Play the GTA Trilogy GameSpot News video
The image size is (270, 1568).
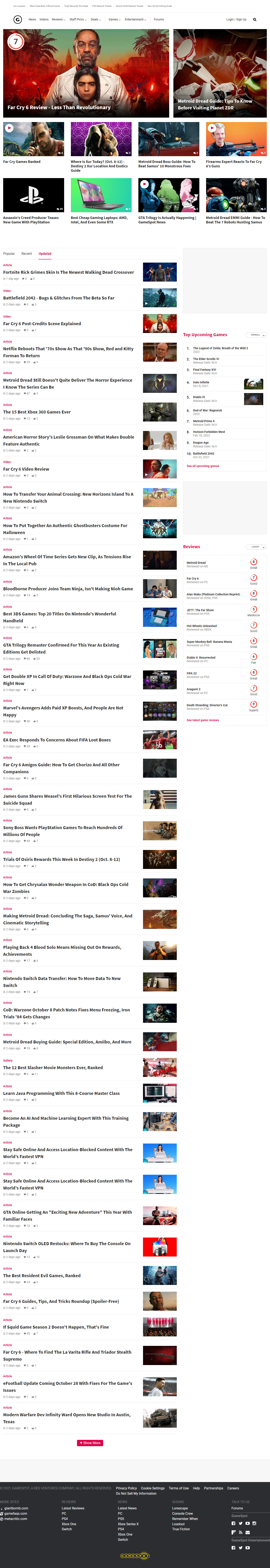pos(144,184)
